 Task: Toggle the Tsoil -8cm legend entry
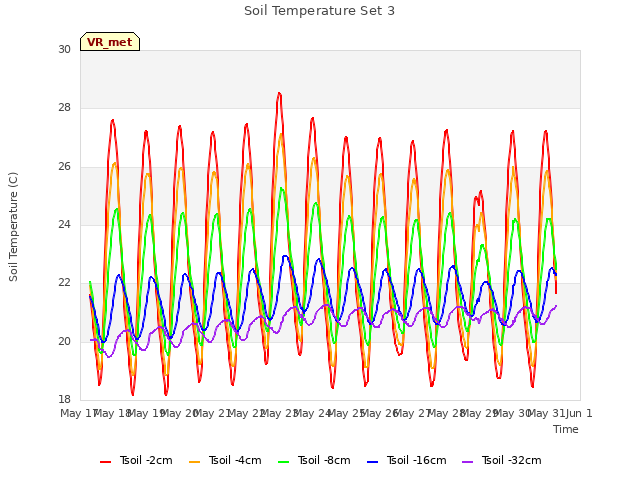tap(314, 460)
